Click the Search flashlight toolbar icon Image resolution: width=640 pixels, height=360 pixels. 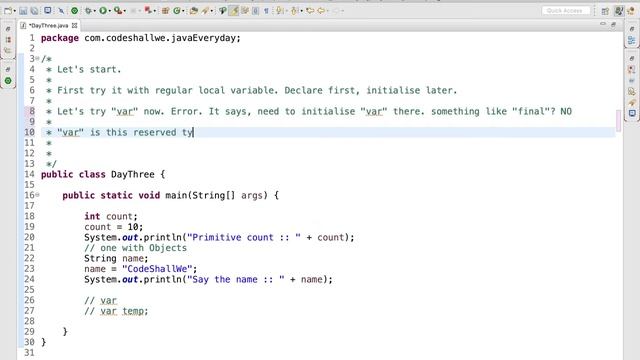coord(205,11)
